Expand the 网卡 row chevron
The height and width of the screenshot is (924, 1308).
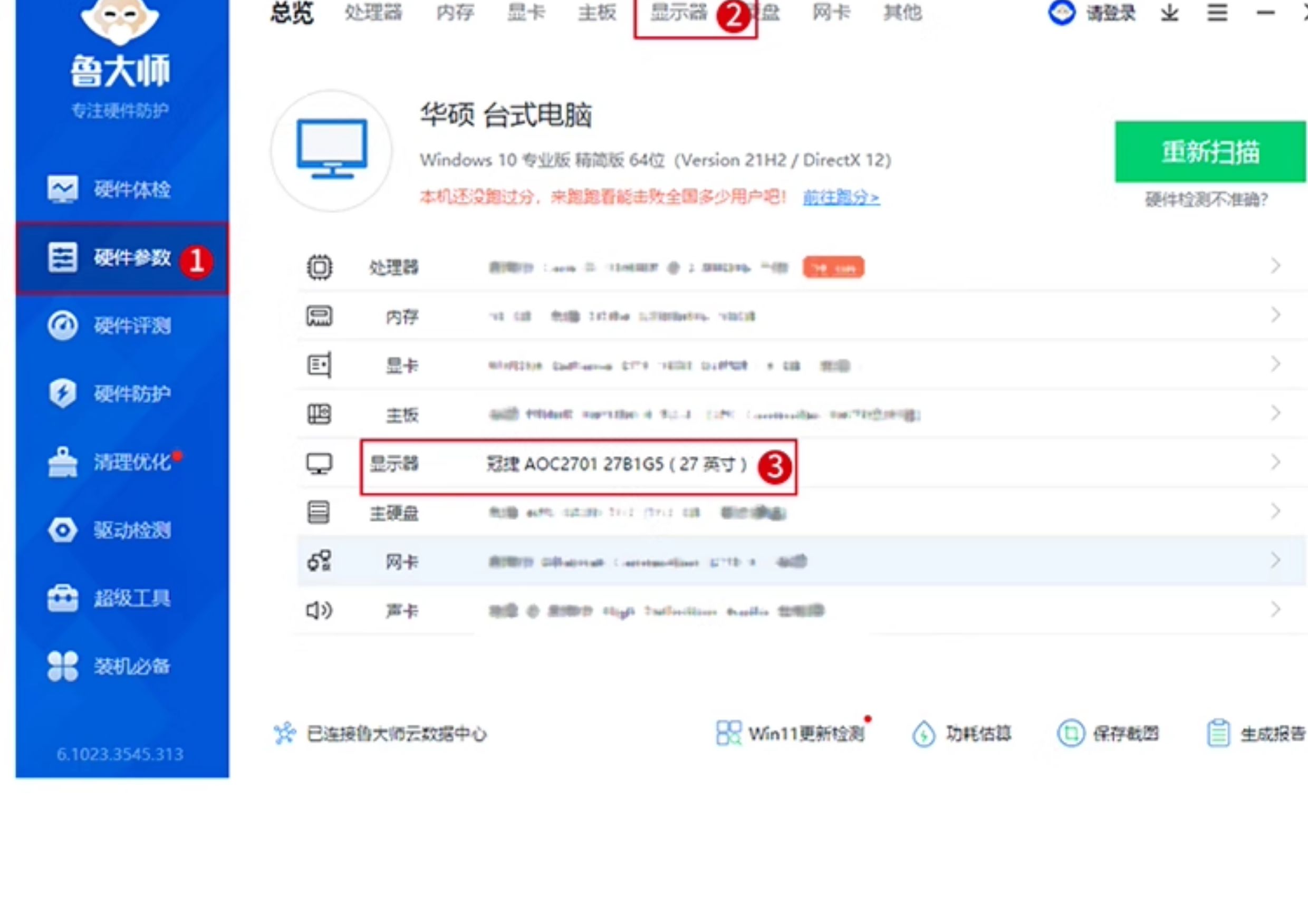pos(1275,561)
